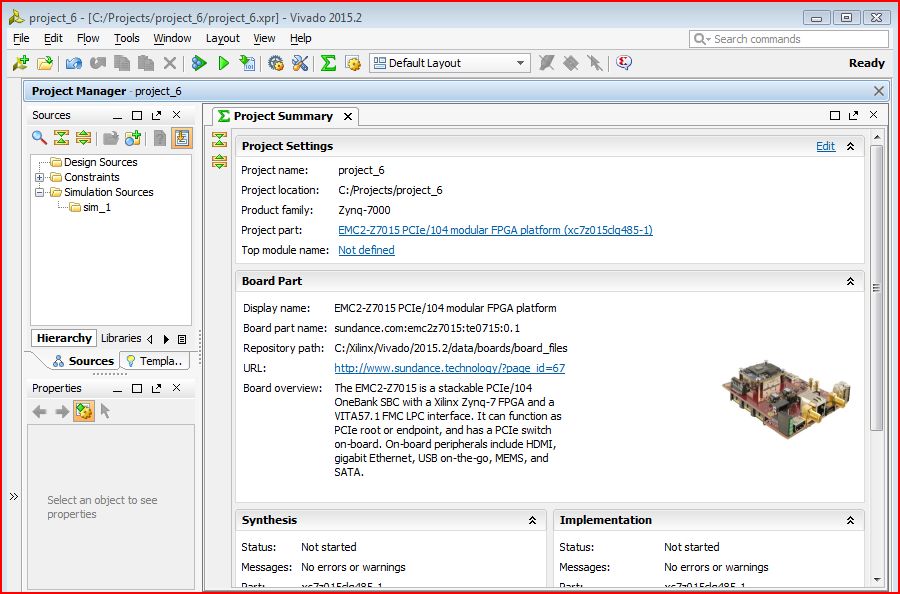Image resolution: width=900 pixels, height=594 pixels.
Task: Click the New Project toolbar icon
Action: [x=20, y=63]
